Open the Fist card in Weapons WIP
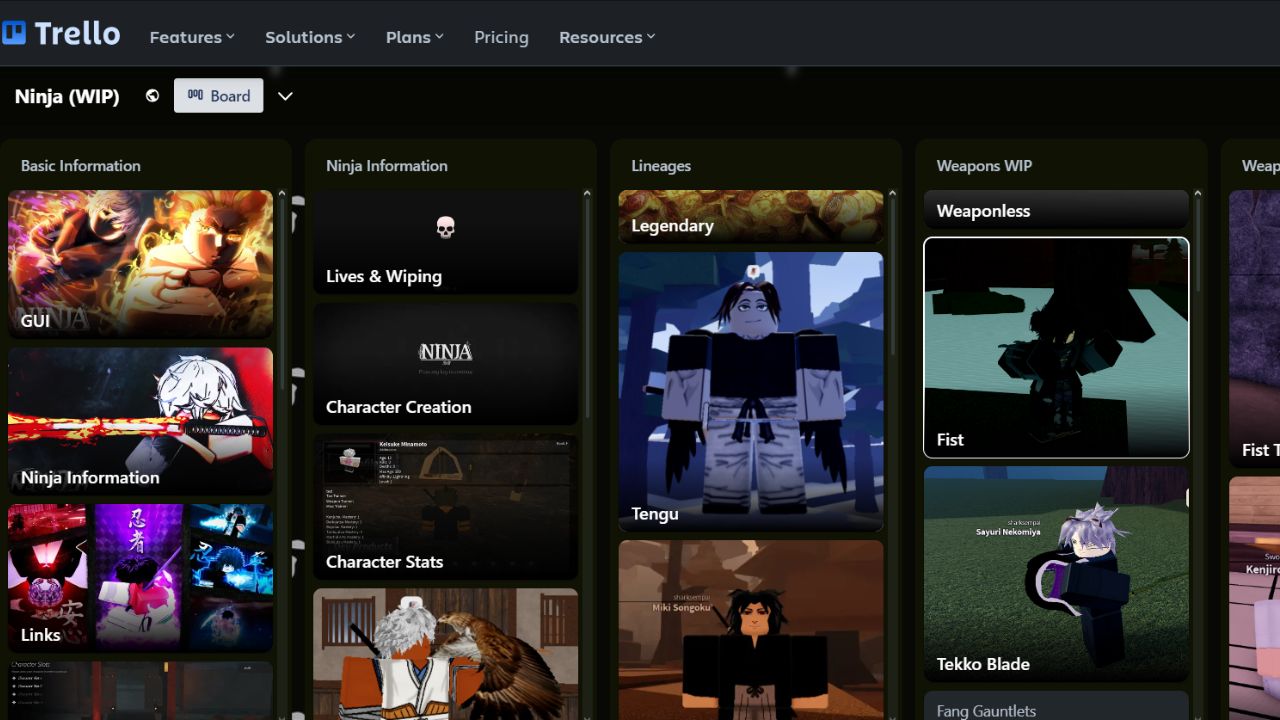 tap(1056, 347)
